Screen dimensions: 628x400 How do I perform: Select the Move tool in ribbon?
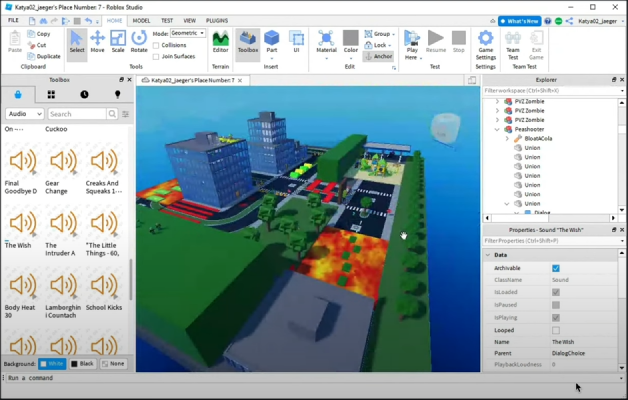[x=97, y=41]
